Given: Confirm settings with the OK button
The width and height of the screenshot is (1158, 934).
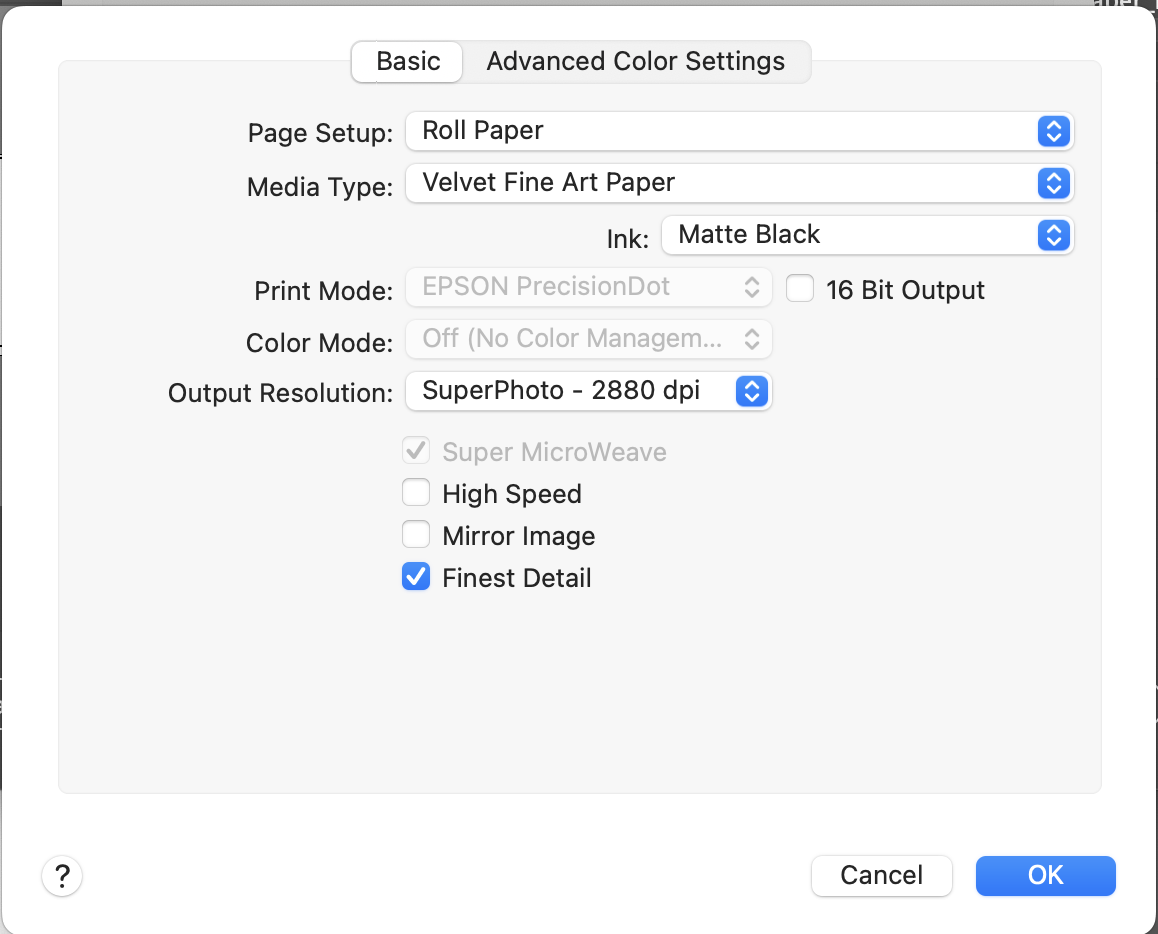Looking at the screenshot, I should point(1045,876).
